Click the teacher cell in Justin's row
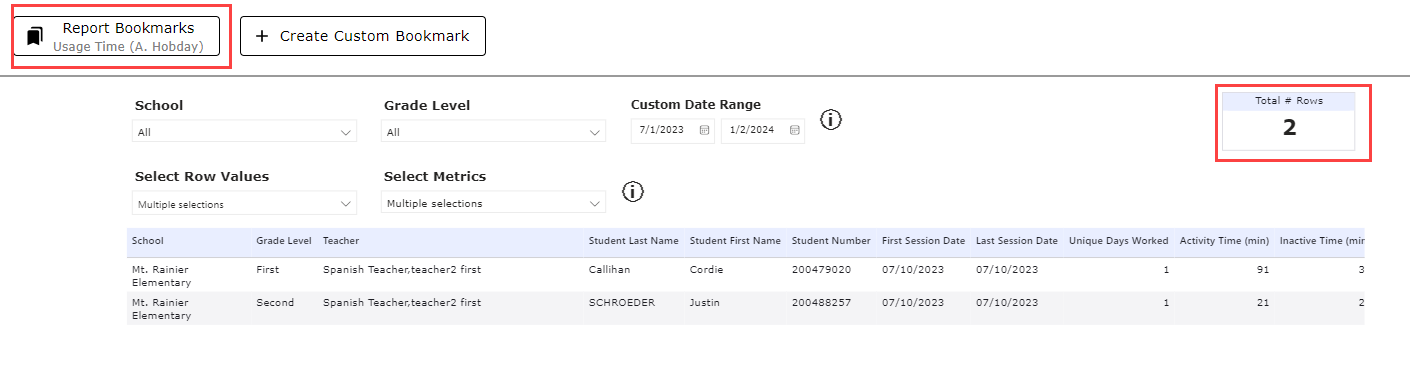The width and height of the screenshot is (1410, 365). tap(402, 303)
